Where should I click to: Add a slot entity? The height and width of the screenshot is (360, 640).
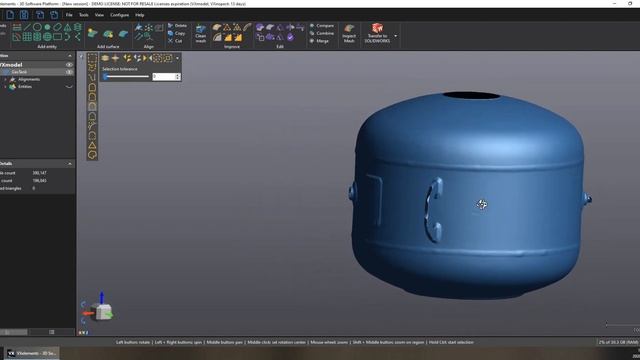[58, 27]
